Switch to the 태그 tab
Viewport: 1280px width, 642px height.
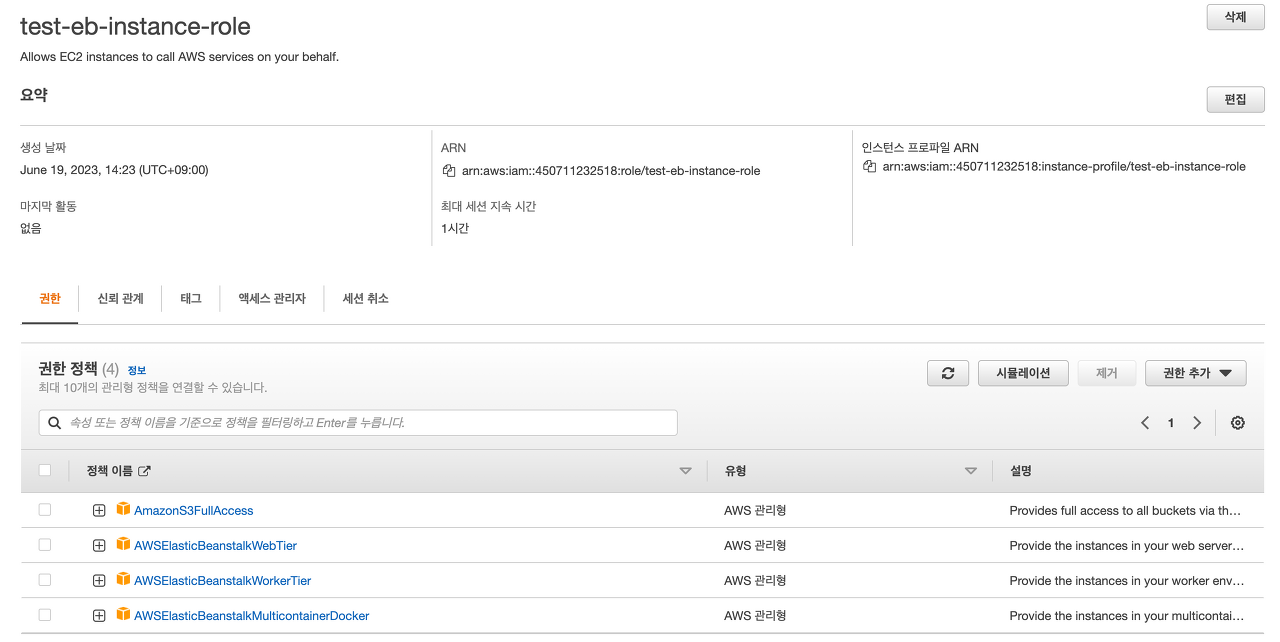click(190, 298)
